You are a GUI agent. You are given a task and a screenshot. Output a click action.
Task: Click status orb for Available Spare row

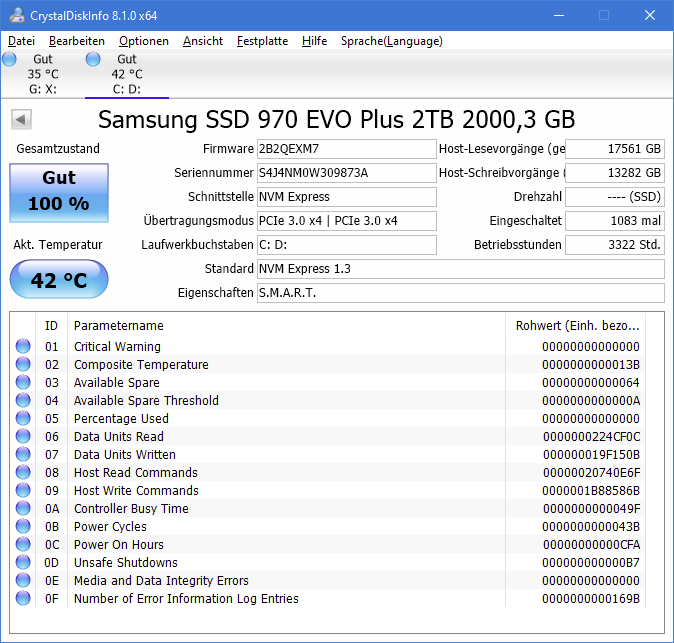(x=23, y=382)
